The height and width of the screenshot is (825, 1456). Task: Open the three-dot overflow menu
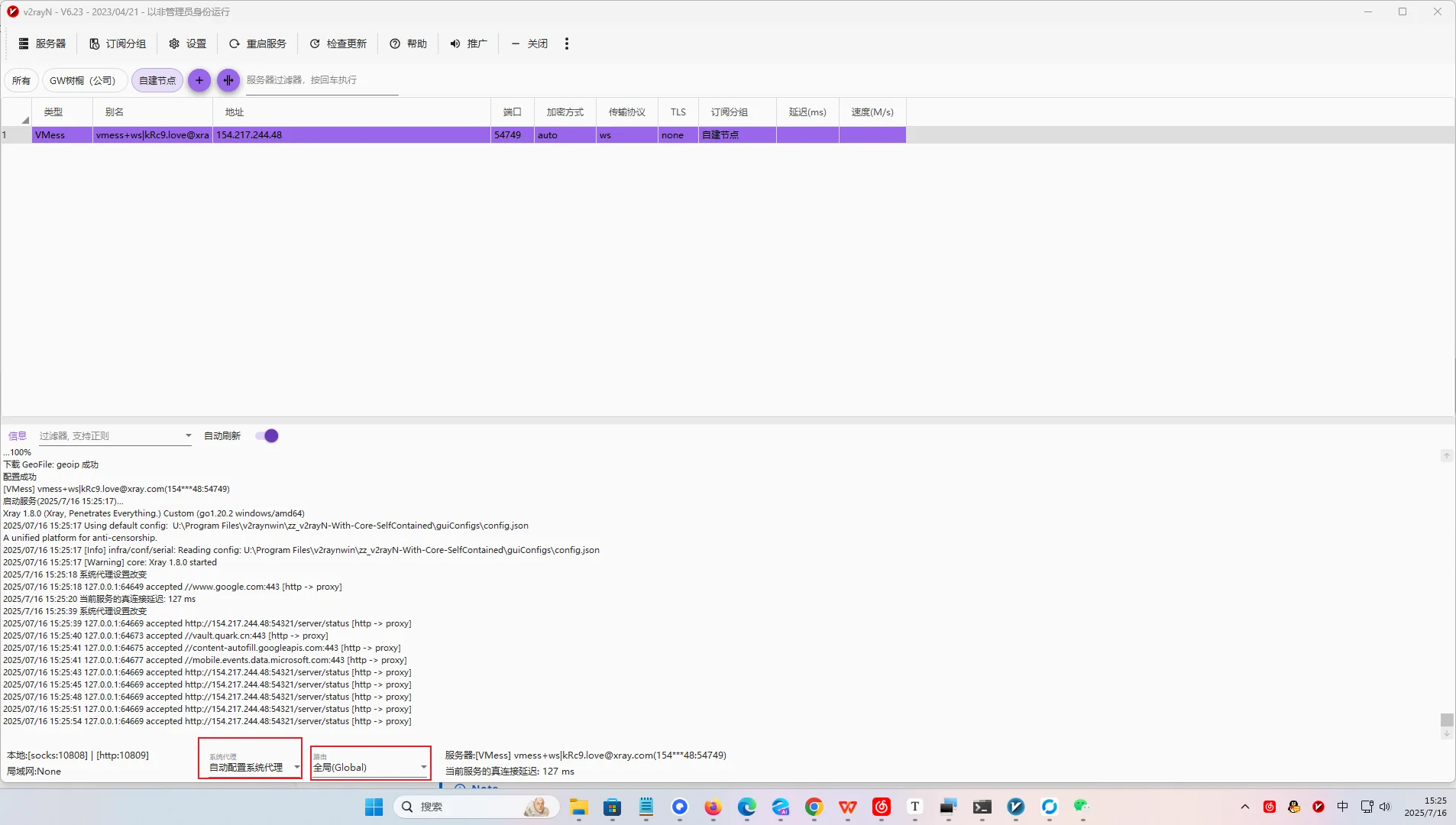coord(566,44)
